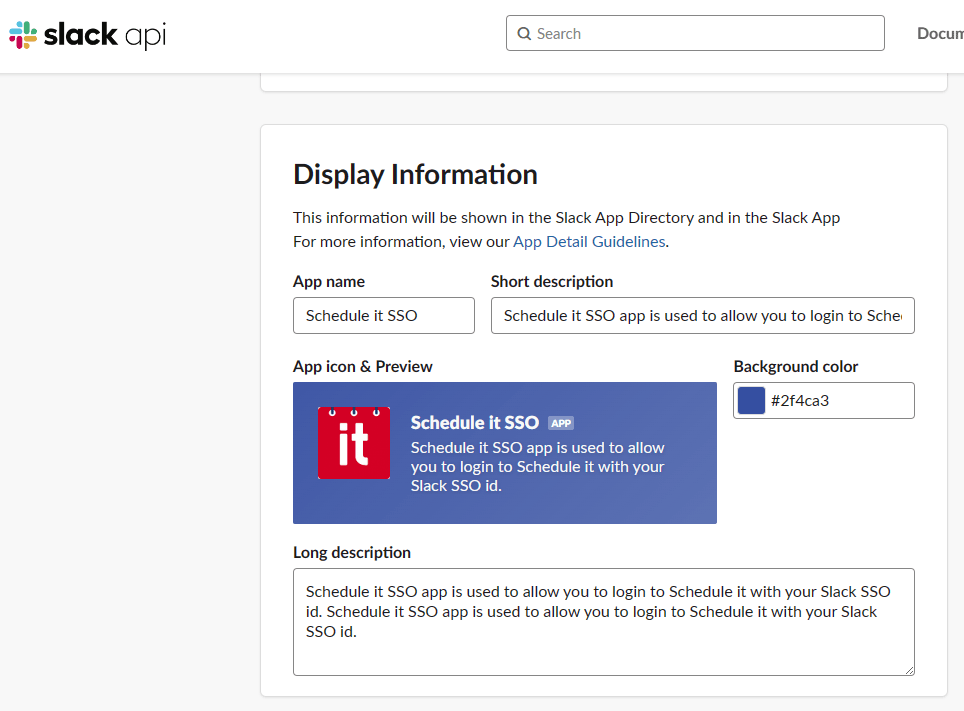964x711 pixels.
Task: Click the Slack logo icon
Action: point(23,35)
